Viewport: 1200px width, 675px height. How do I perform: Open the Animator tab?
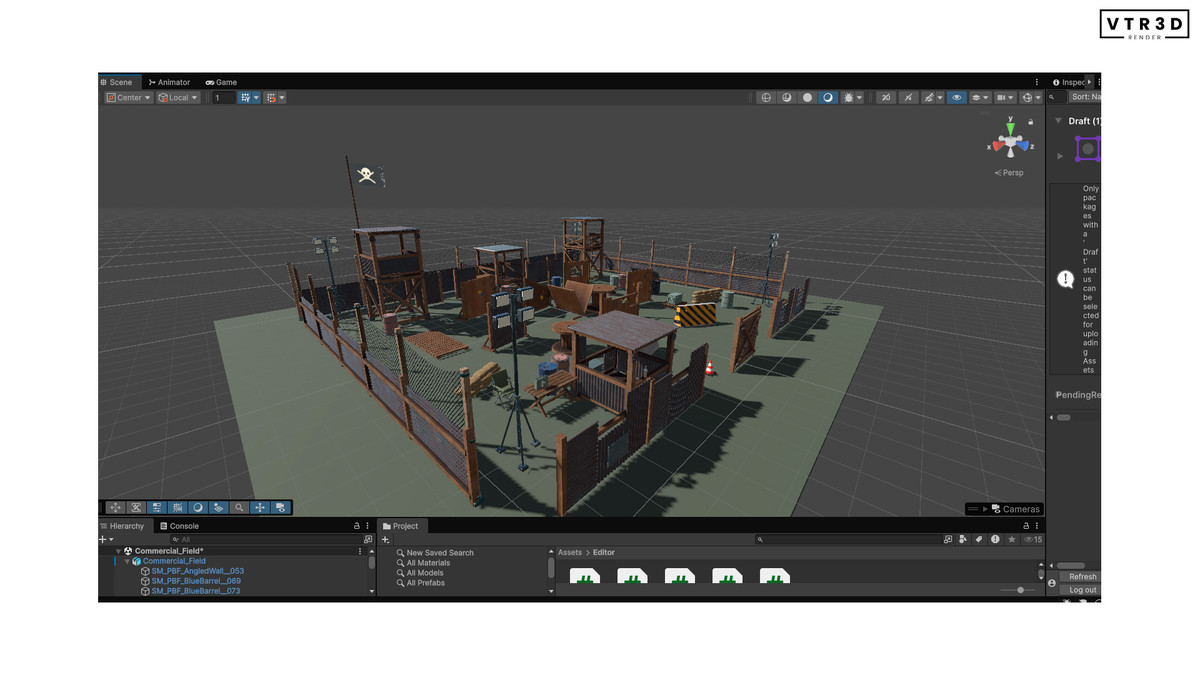(x=169, y=82)
